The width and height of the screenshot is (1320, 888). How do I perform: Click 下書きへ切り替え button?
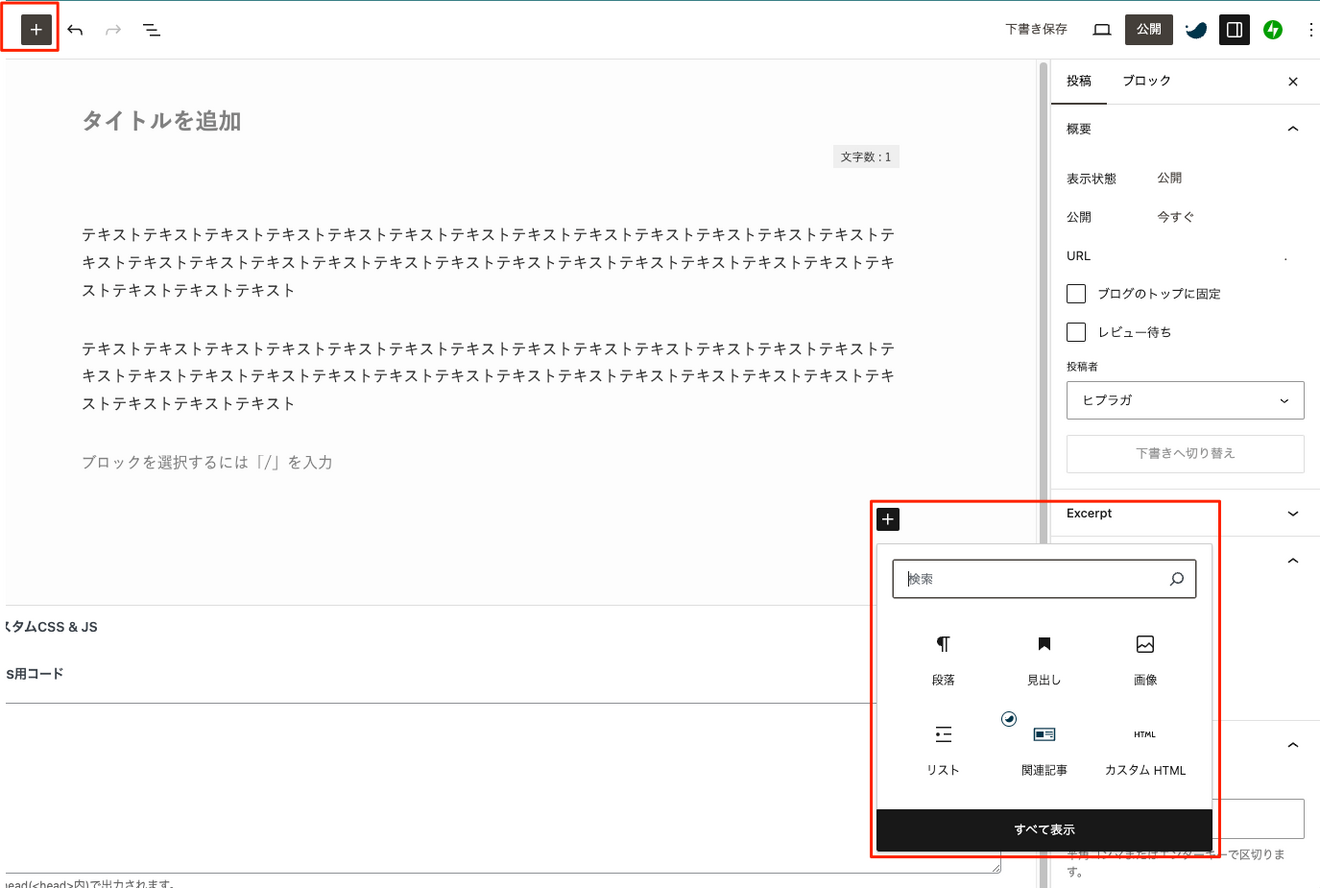pyautogui.click(x=1185, y=453)
